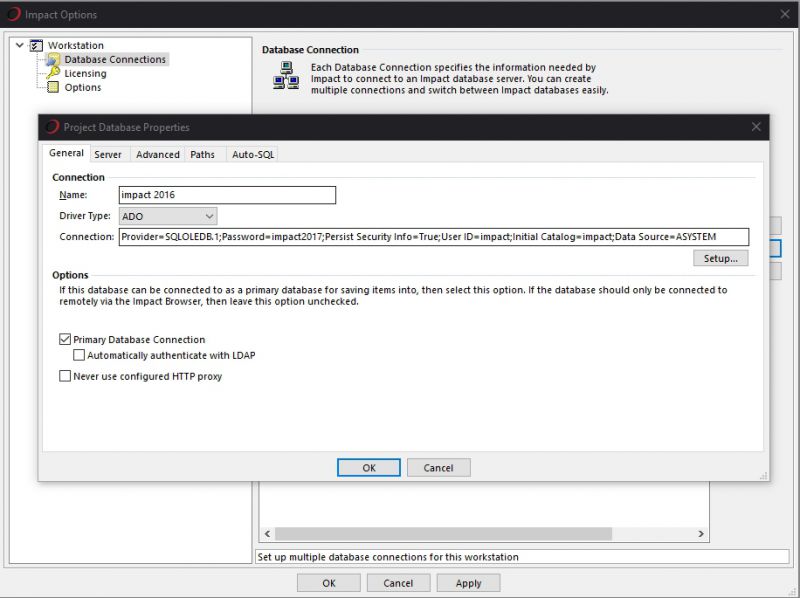Click into the connection Name field
Screen dimensions: 800x598
tap(226, 195)
